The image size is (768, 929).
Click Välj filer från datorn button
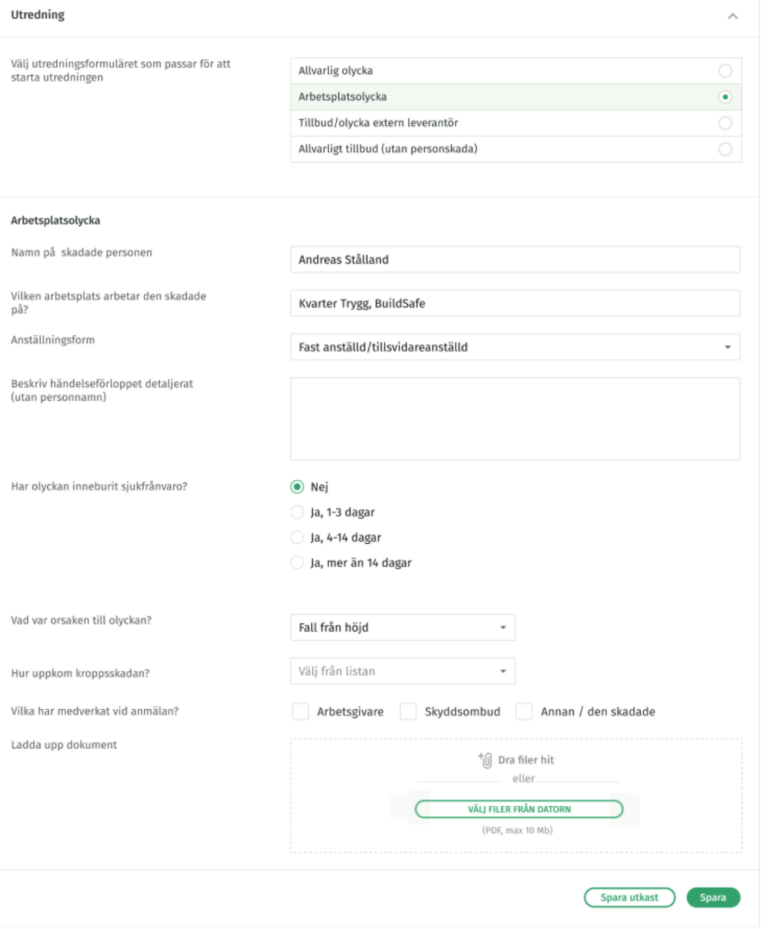[x=519, y=809]
